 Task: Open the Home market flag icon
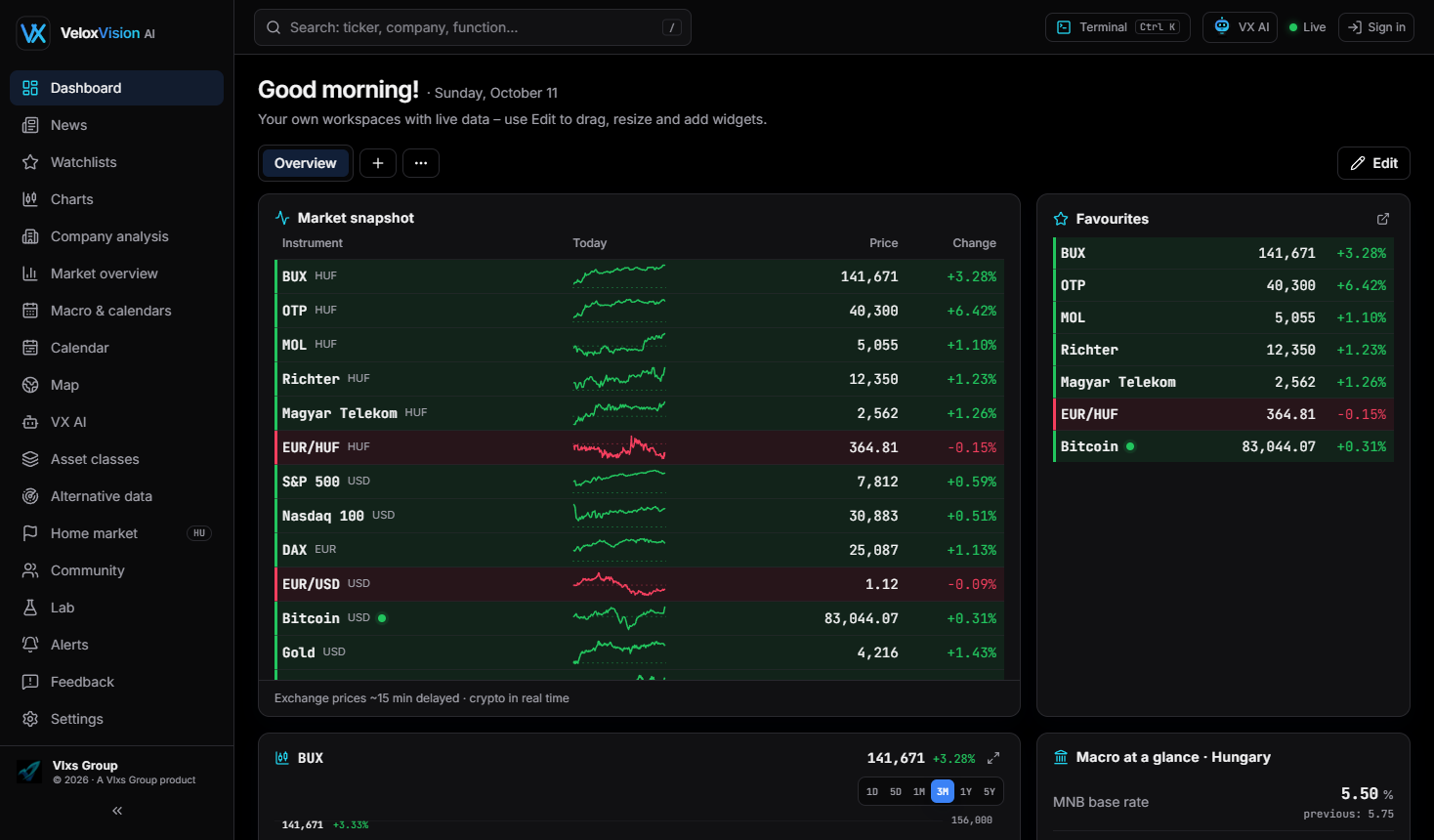tap(30, 533)
